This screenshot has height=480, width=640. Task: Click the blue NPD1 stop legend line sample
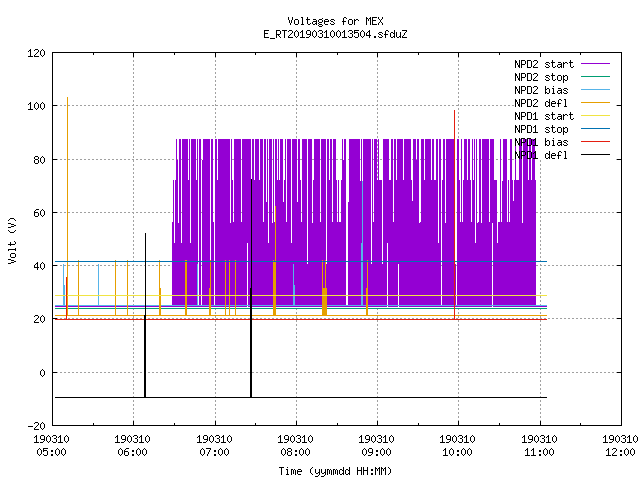[596, 129]
